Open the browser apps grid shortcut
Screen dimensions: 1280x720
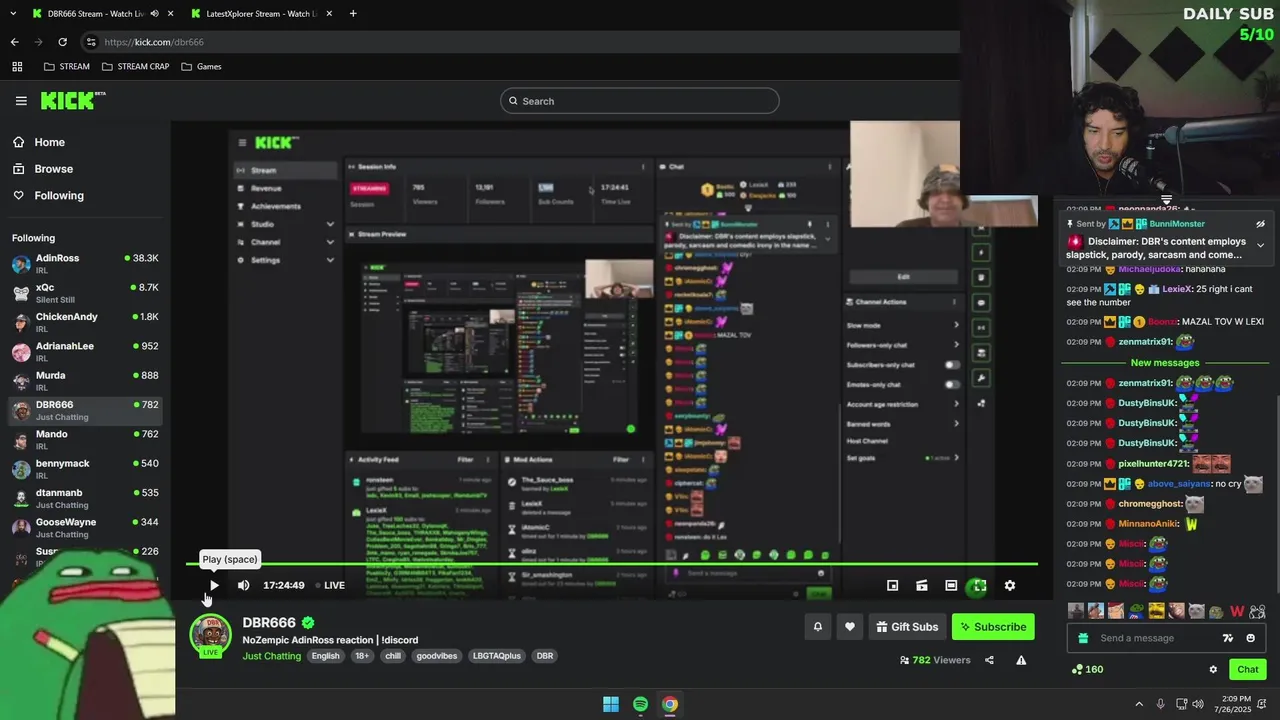17,67
